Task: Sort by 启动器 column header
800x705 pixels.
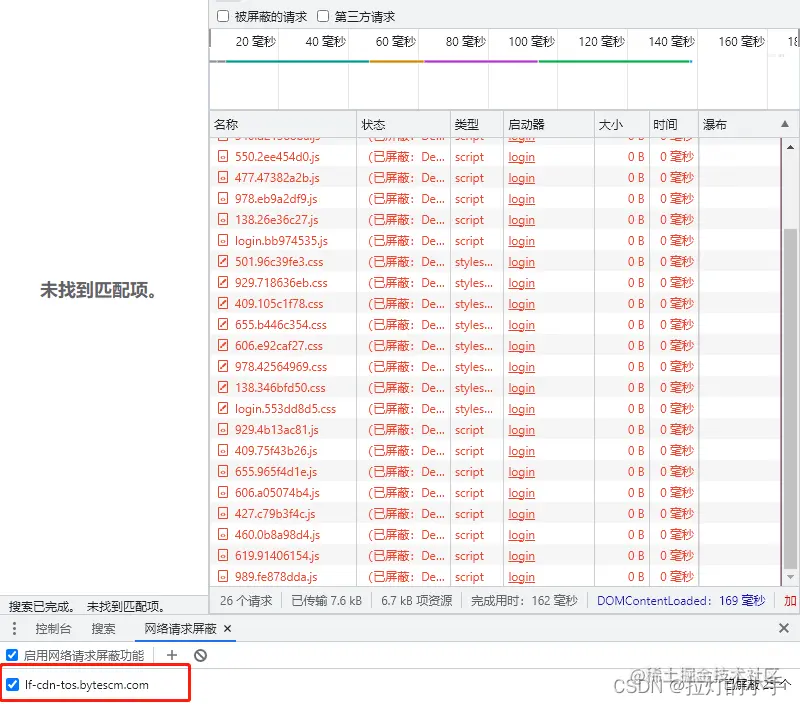Action: point(549,124)
